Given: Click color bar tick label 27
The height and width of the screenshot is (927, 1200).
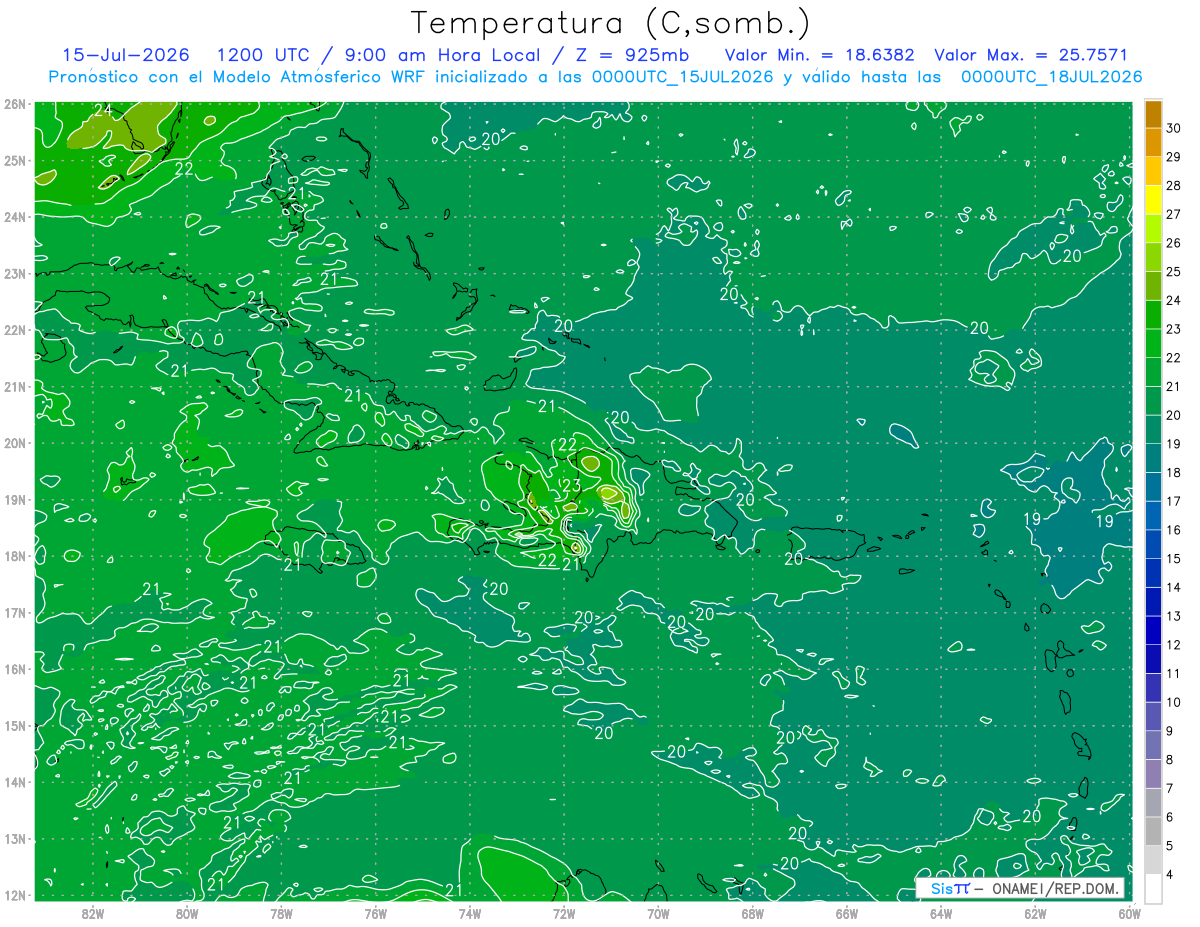Looking at the screenshot, I should click(x=1174, y=214).
